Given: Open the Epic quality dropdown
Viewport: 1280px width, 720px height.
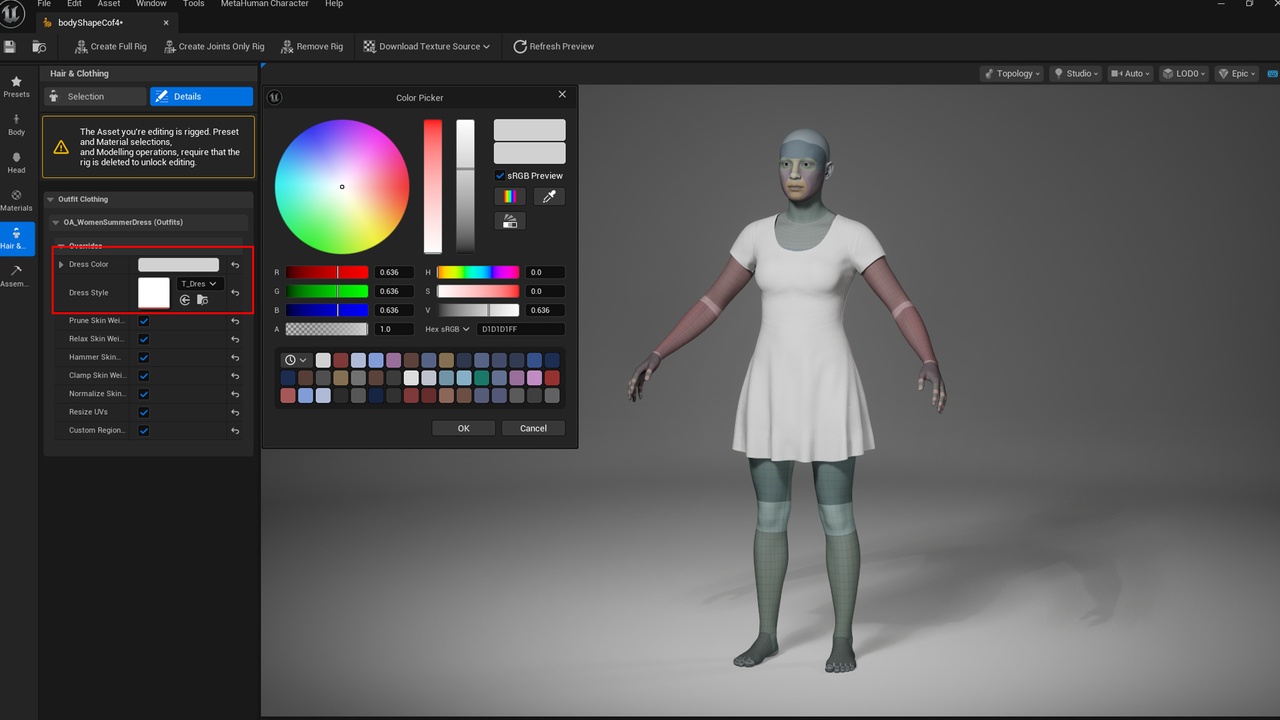Looking at the screenshot, I should click(1236, 73).
